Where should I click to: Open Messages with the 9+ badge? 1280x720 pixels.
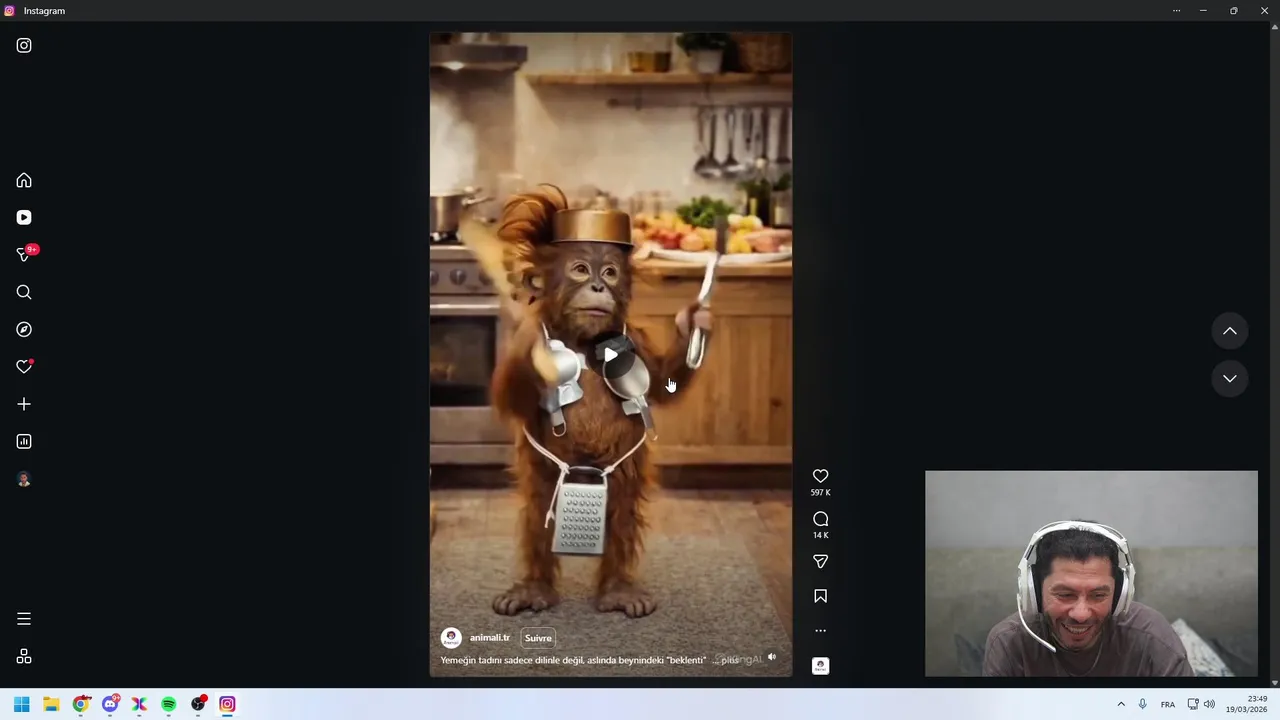coord(26,254)
